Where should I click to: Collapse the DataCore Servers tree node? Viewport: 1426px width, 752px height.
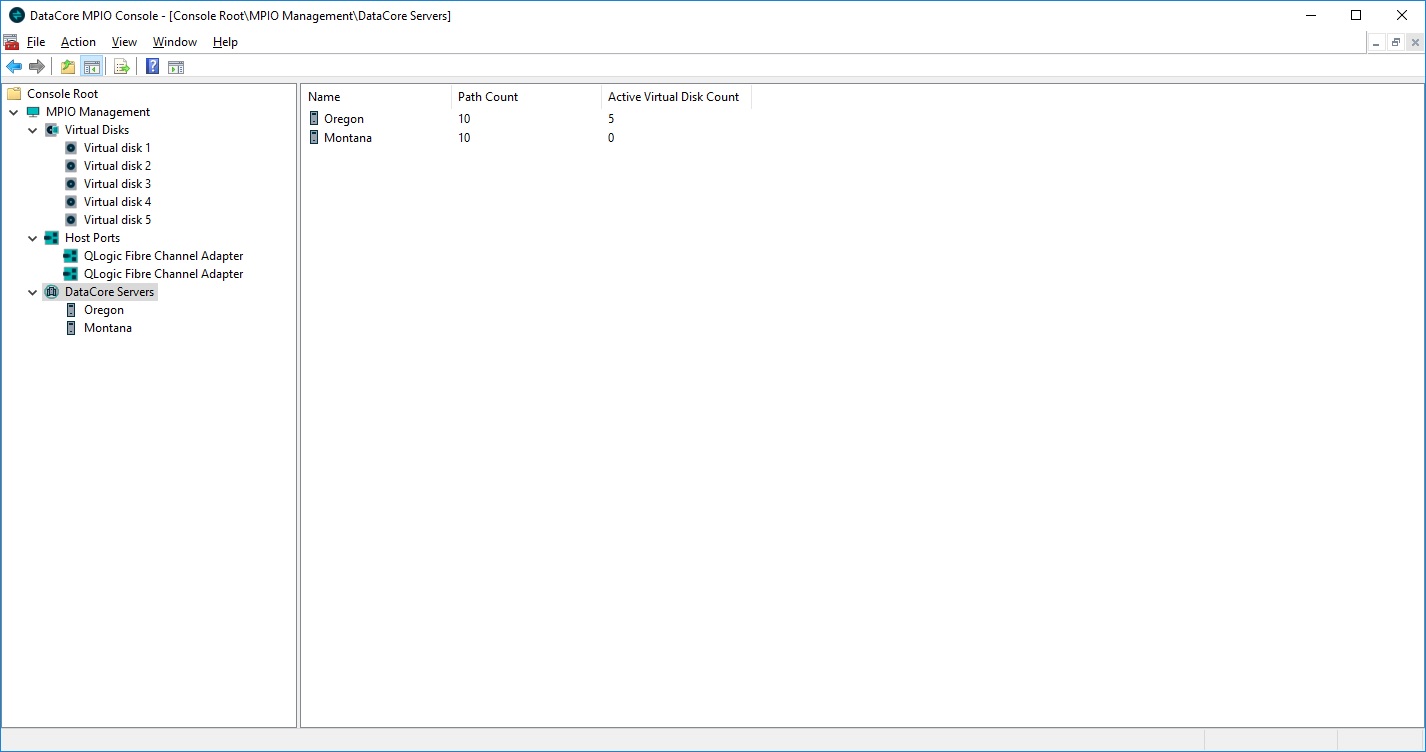33,292
